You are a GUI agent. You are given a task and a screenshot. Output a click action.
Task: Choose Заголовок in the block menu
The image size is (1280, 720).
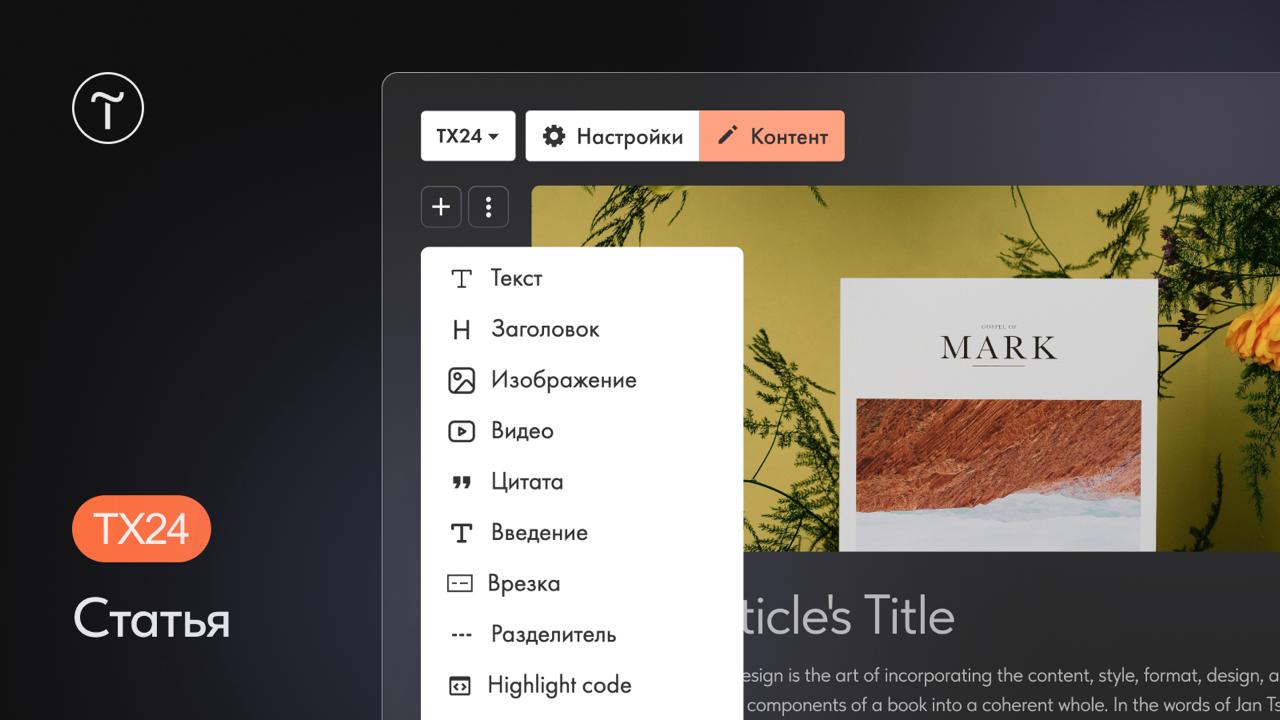582,329
